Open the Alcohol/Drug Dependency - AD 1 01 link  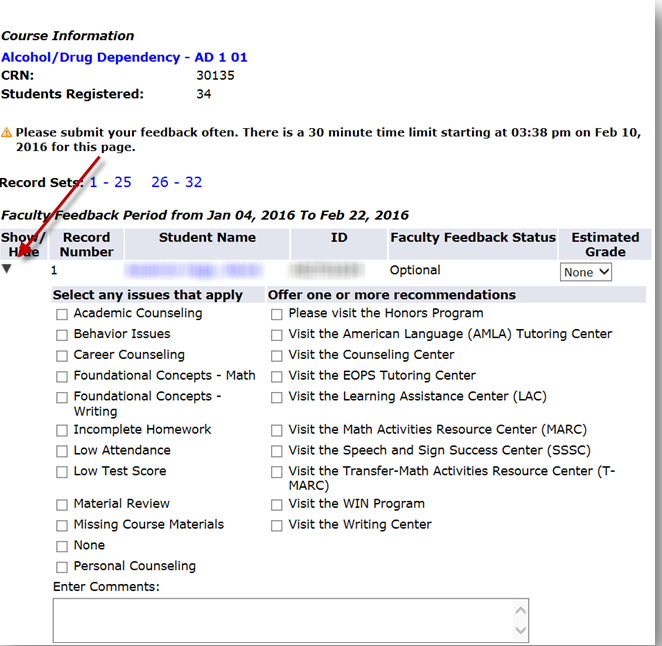coord(124,57)
